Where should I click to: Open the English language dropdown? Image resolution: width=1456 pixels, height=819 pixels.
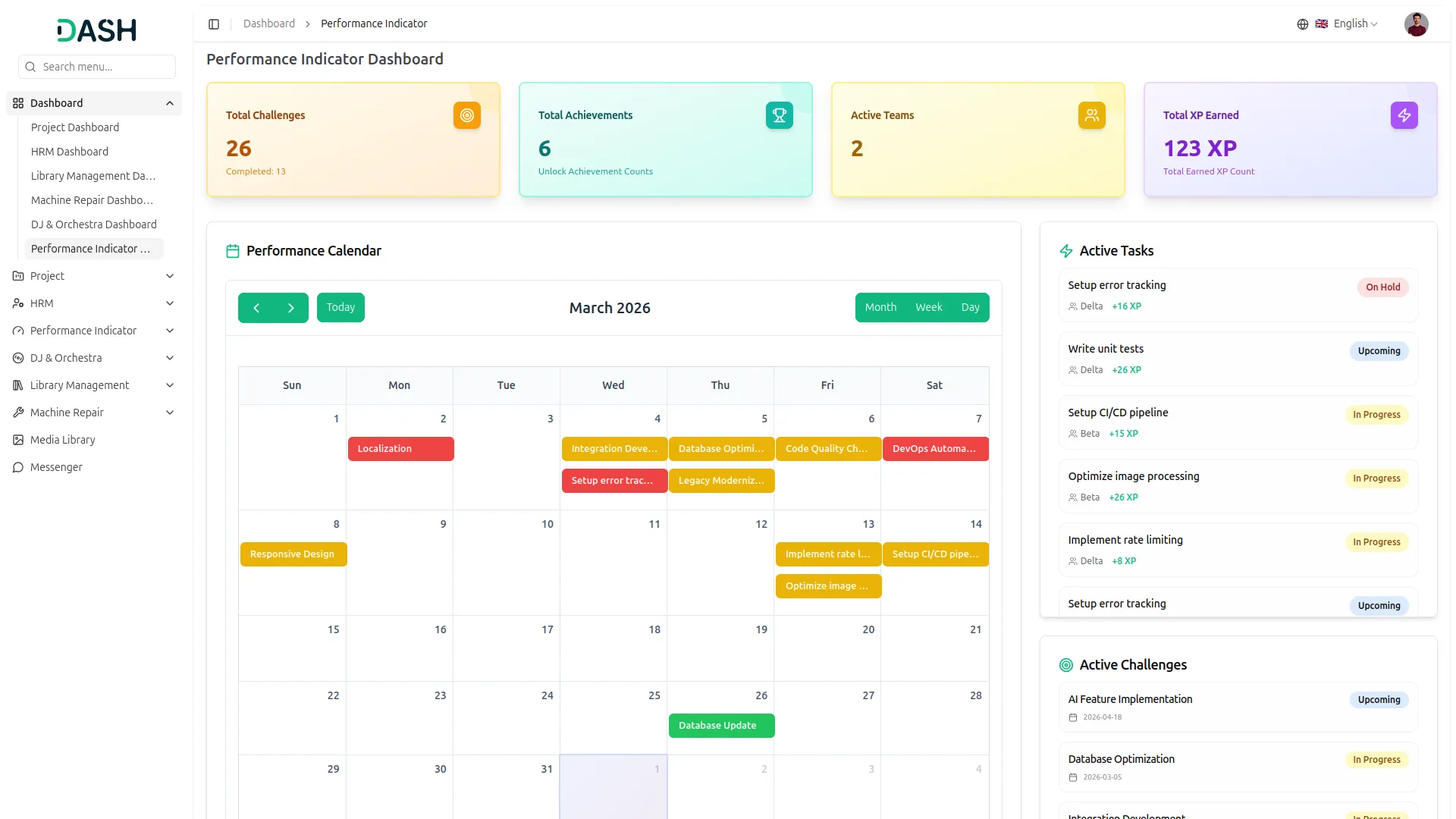(x=1355, y=24)
